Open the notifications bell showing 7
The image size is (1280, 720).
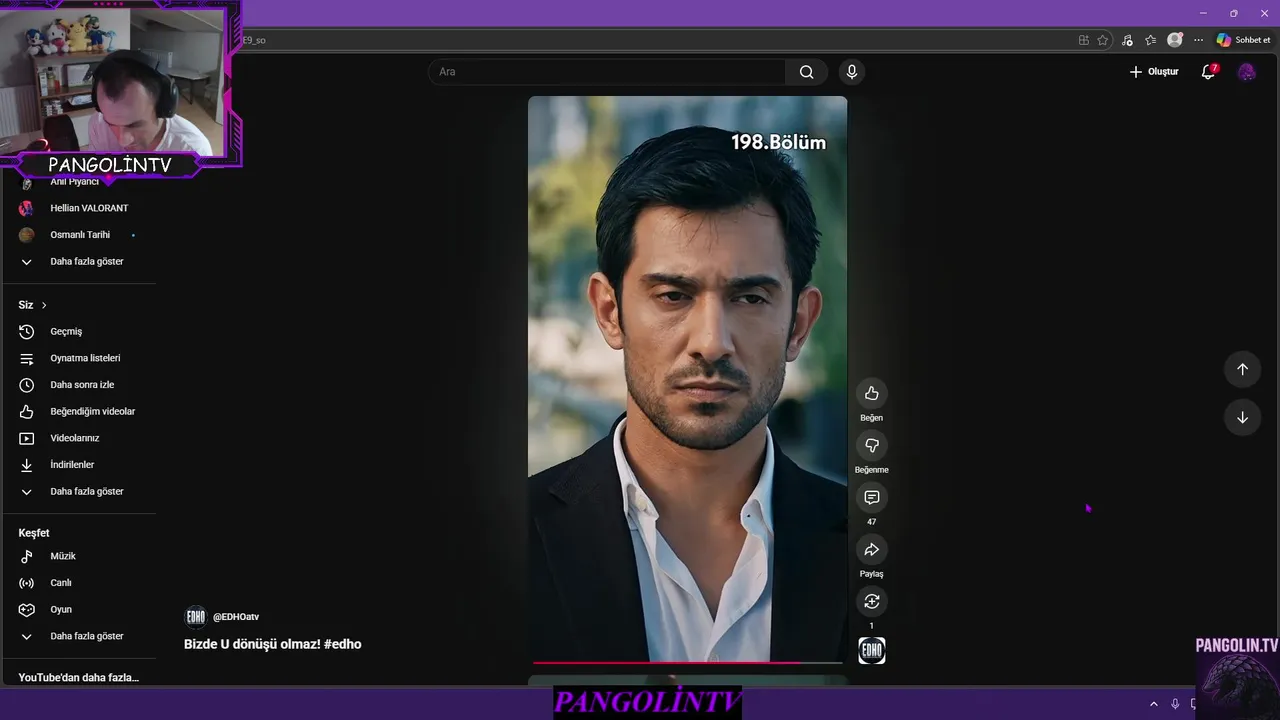(1208, 72)
